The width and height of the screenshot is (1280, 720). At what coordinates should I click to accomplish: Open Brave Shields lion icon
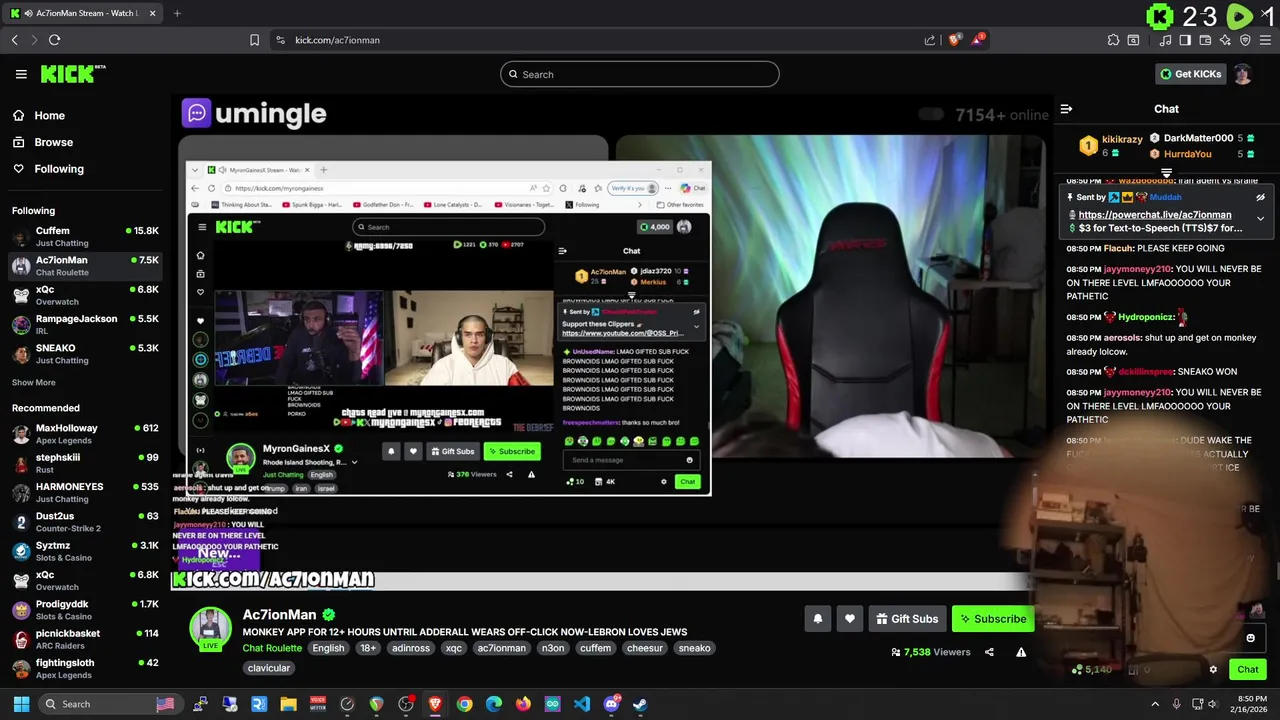955,40
